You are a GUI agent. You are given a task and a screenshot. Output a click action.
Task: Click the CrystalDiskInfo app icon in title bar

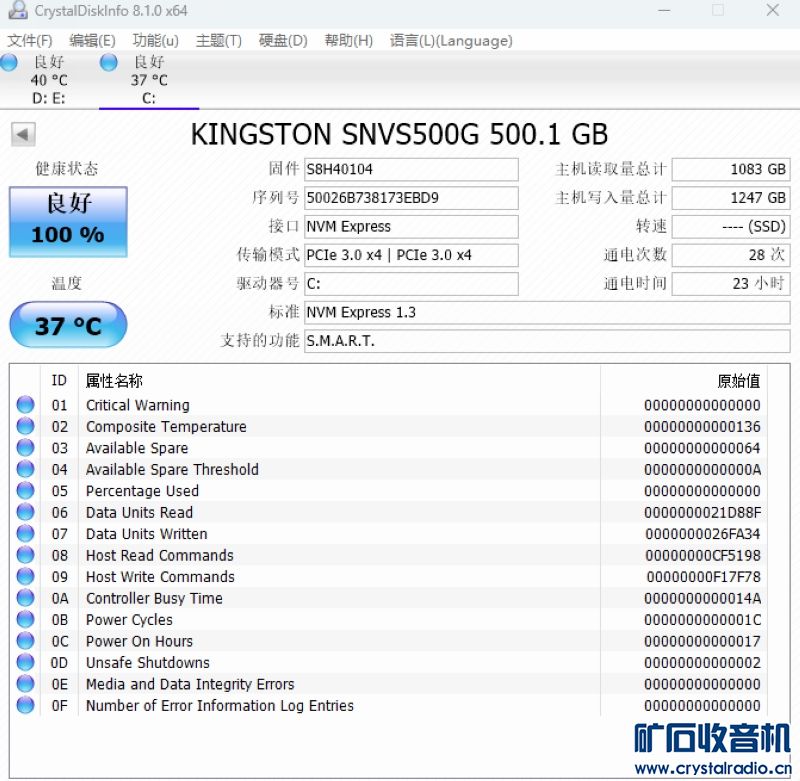click(x=17, y=11)
